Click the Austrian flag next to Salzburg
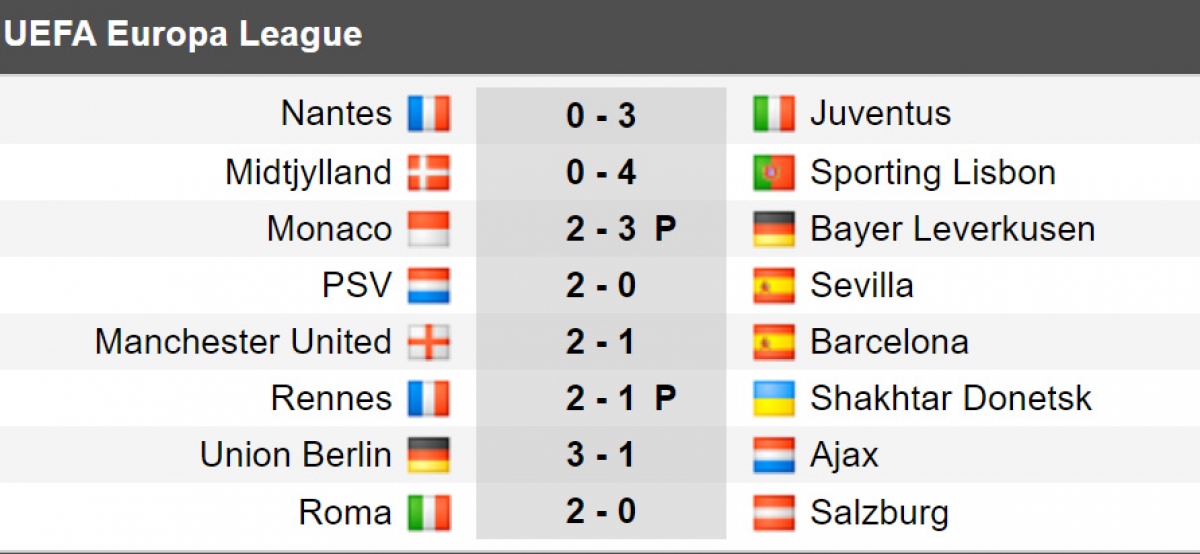The image size is (1200, 554). pyautogui.click(x=773, y=513)
